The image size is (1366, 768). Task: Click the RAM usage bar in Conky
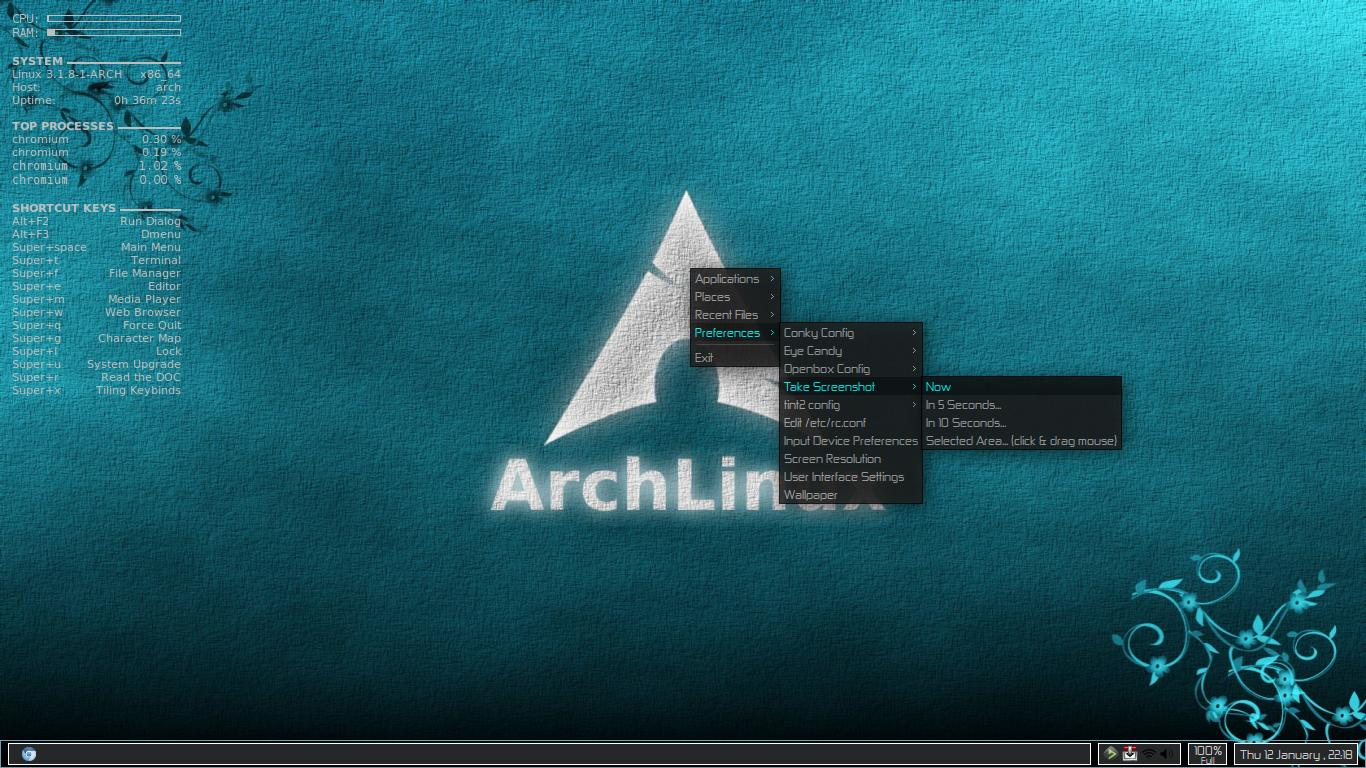[x=114, y=32]
